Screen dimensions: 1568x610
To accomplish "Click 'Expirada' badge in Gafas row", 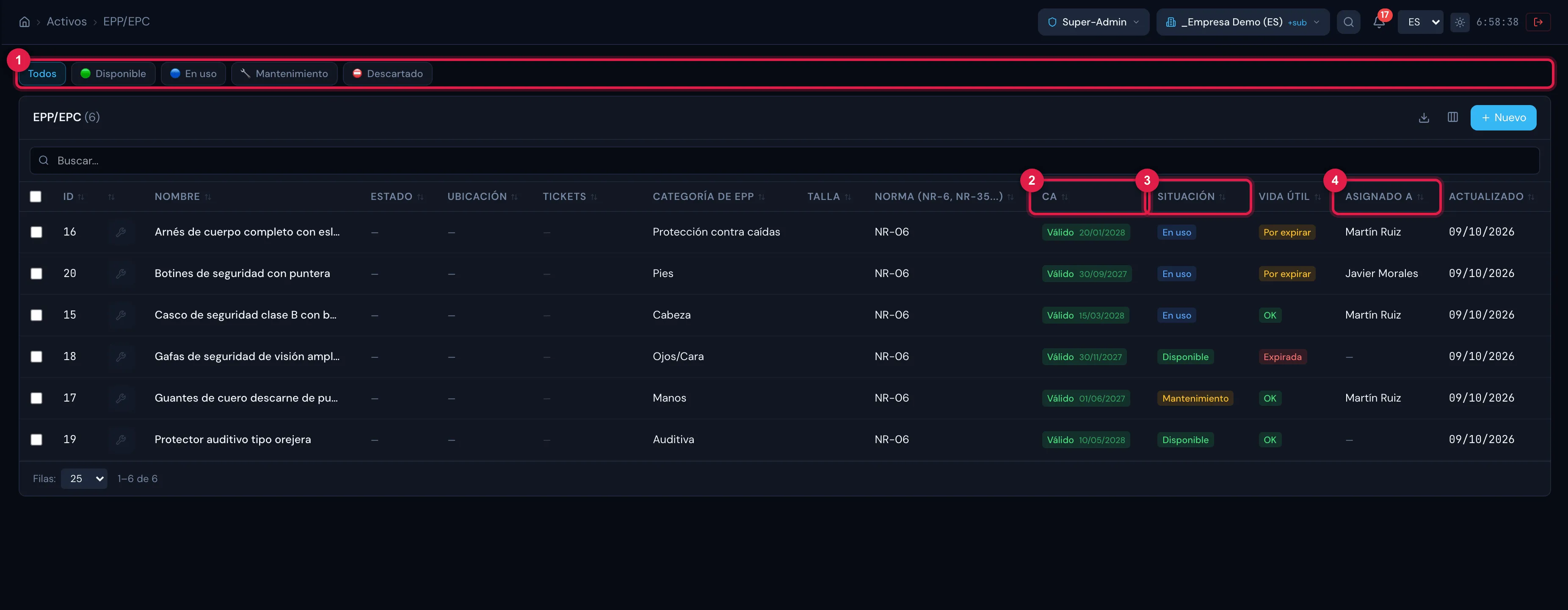I will pos(1282,357).
